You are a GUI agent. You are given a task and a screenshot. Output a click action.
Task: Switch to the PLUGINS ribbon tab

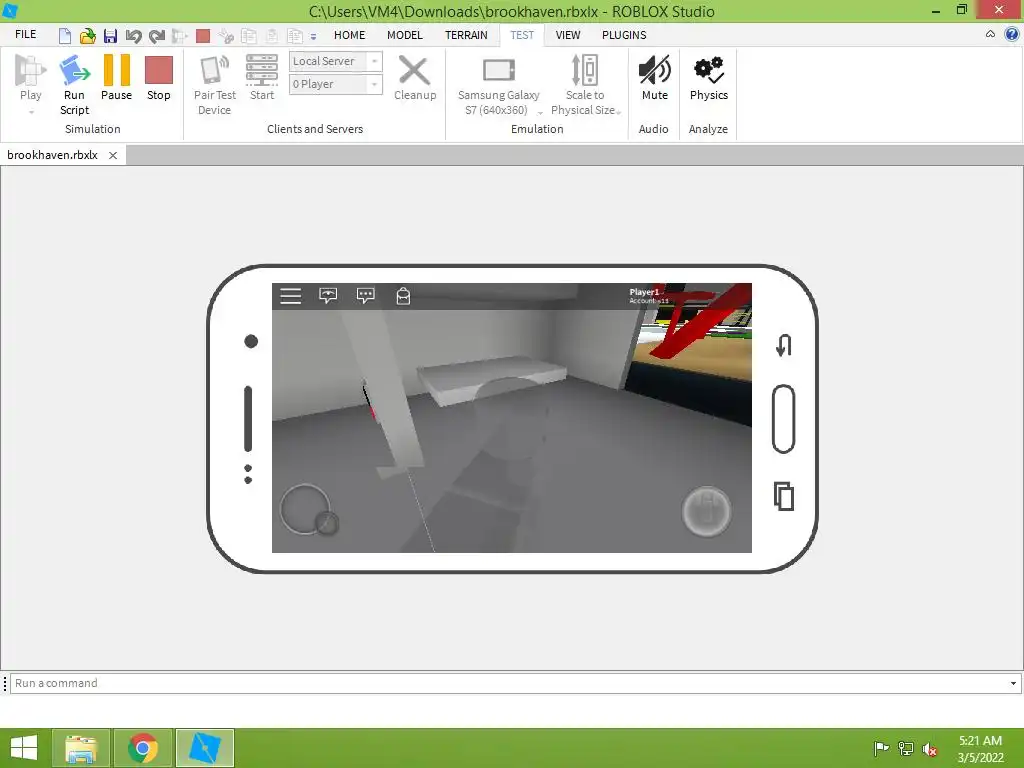click(624, 35)
